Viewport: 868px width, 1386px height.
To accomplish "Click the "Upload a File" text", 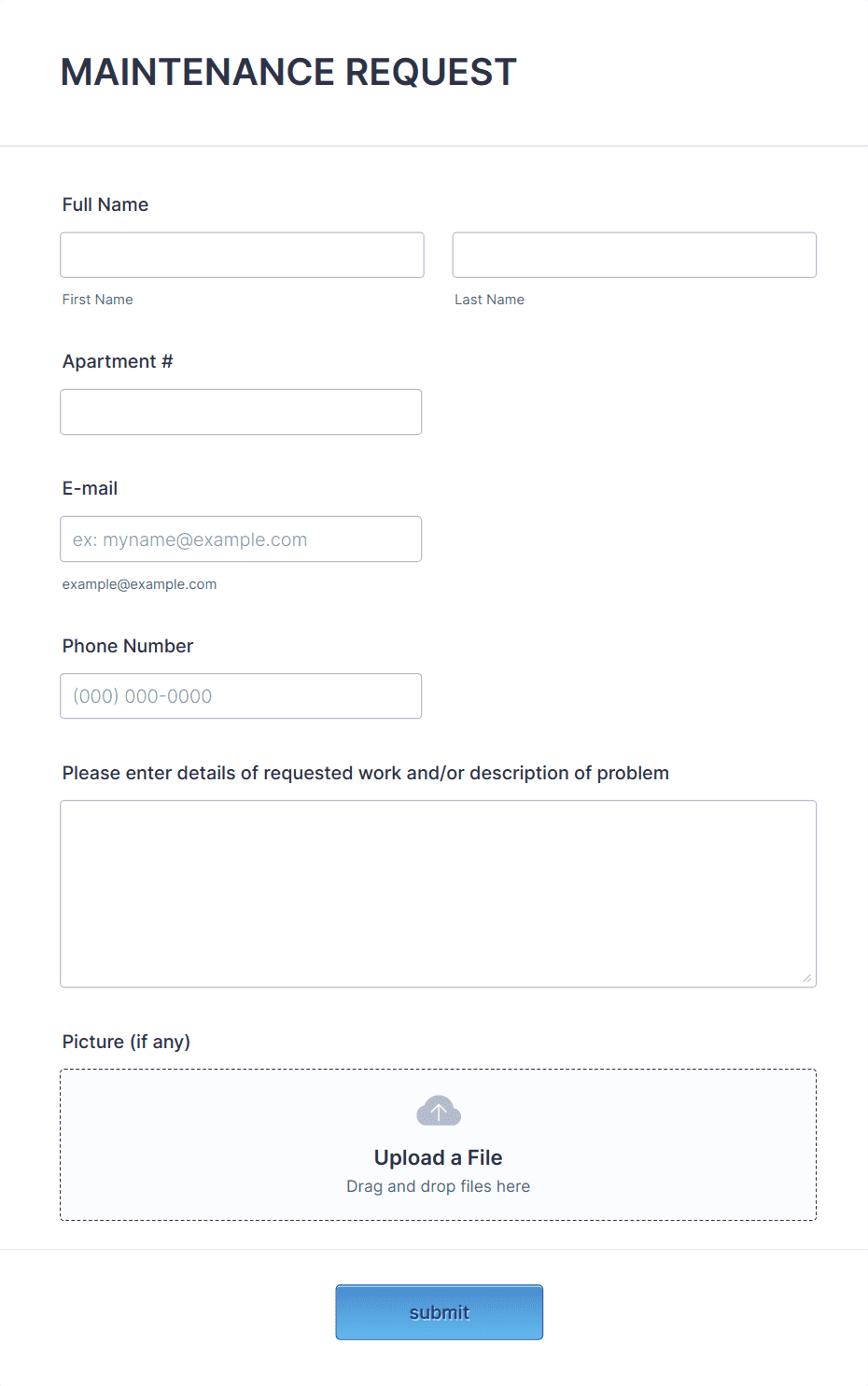I will [438, 1157].
